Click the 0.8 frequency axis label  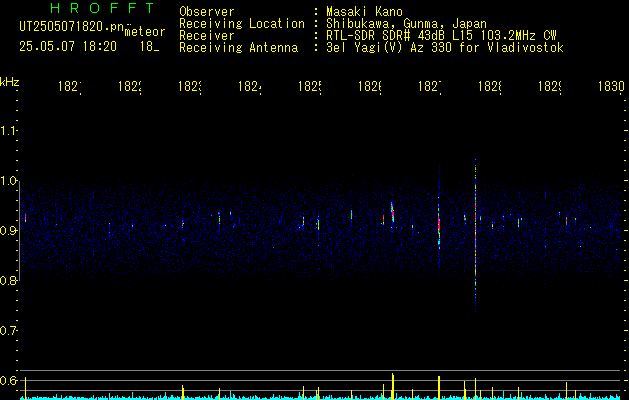click(x=8, y=280)
